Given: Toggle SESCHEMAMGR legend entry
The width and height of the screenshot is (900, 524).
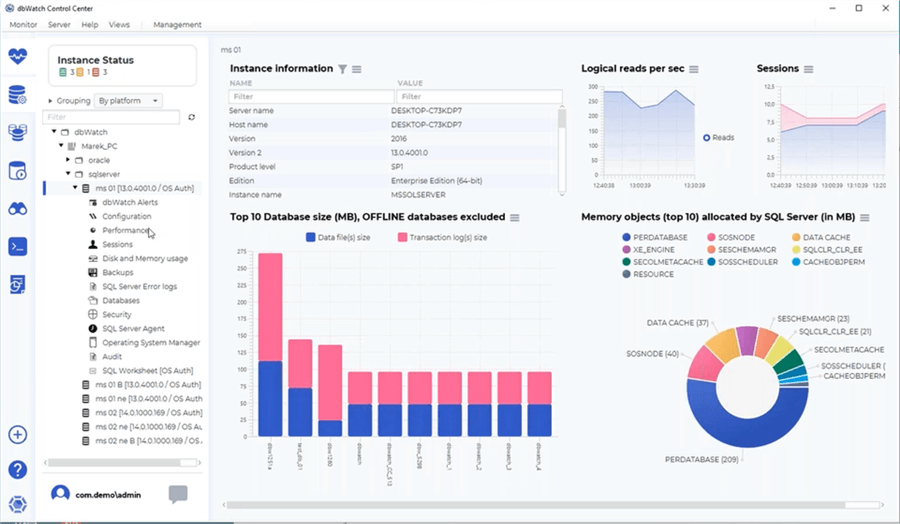Looking at the screenshot, I should pyautogui.click(x=742, y=250).
